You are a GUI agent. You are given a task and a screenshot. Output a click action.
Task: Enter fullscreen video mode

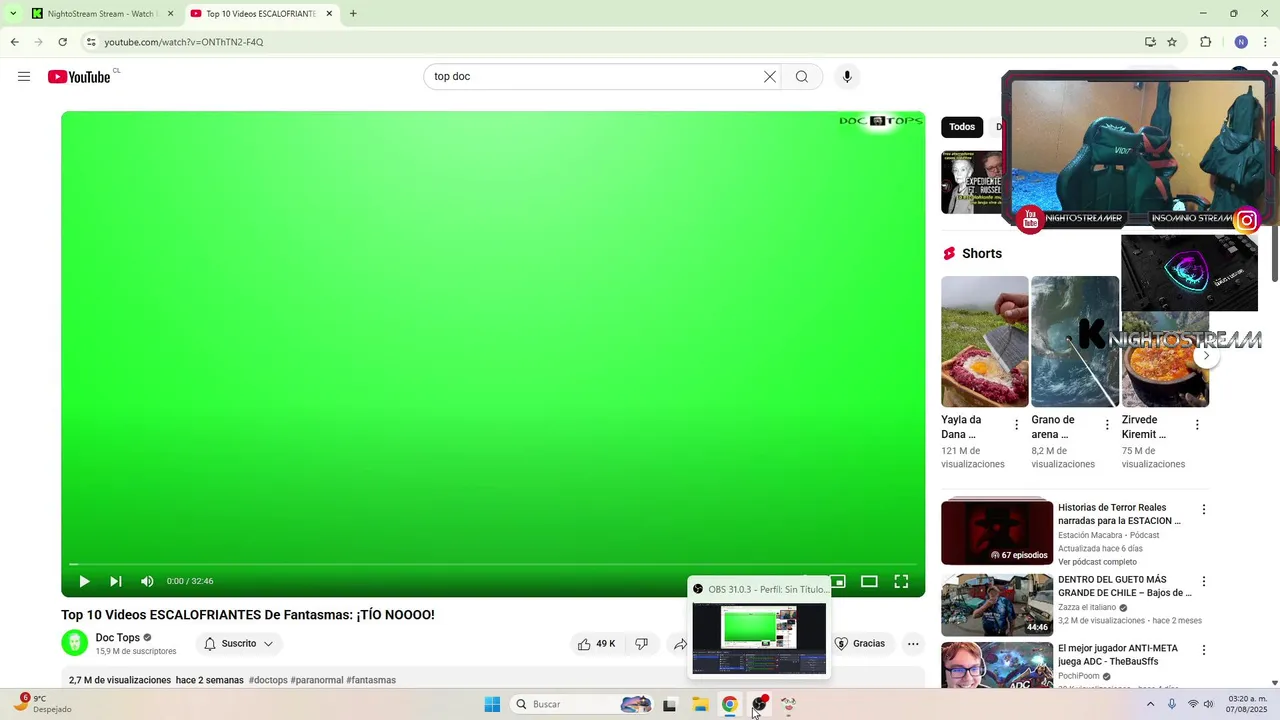point(901,581)
